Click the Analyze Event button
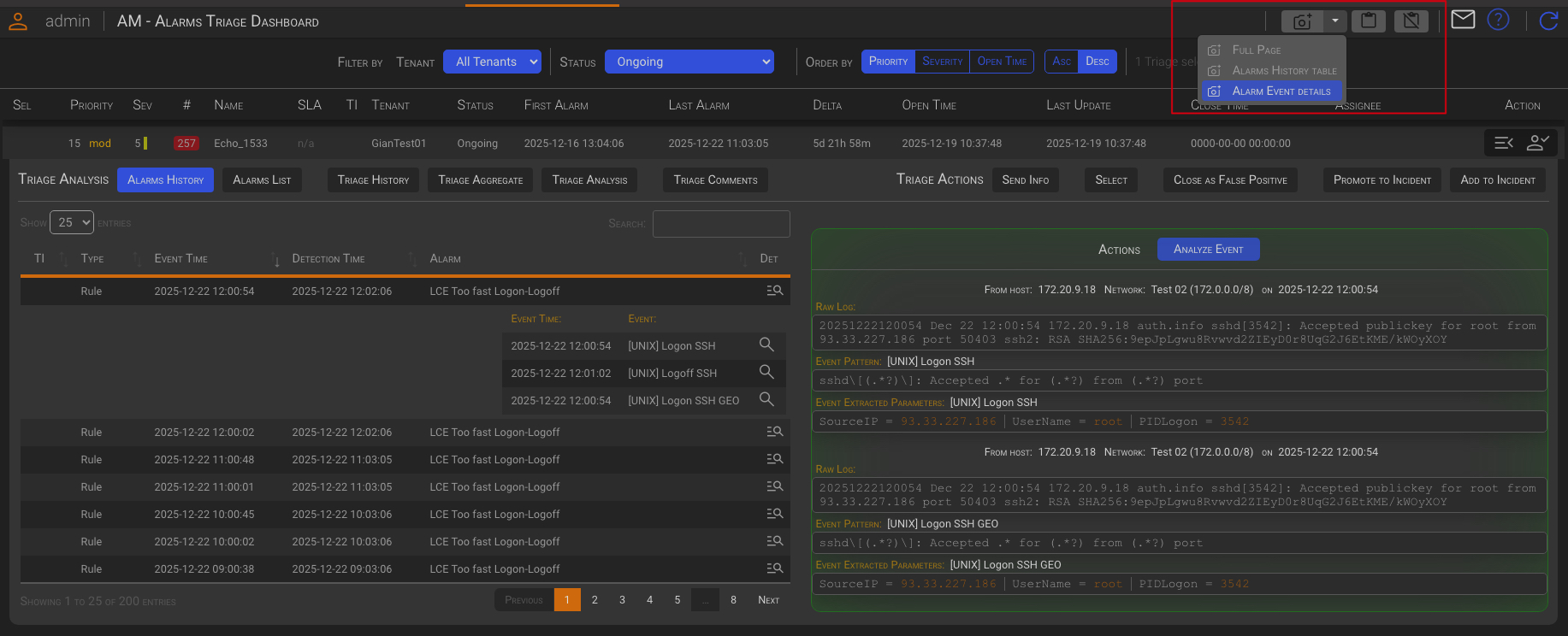Viewport: 1568px width, 636px height. click(x=1208, y=250)
